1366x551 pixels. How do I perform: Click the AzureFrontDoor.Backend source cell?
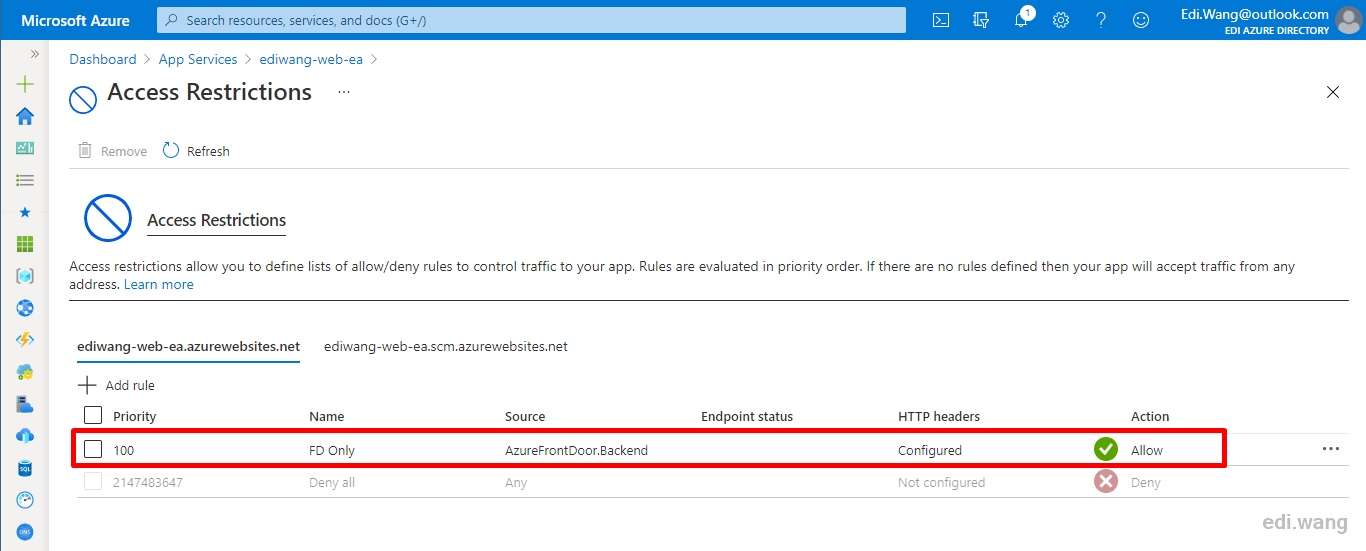[x=577, y=450]
